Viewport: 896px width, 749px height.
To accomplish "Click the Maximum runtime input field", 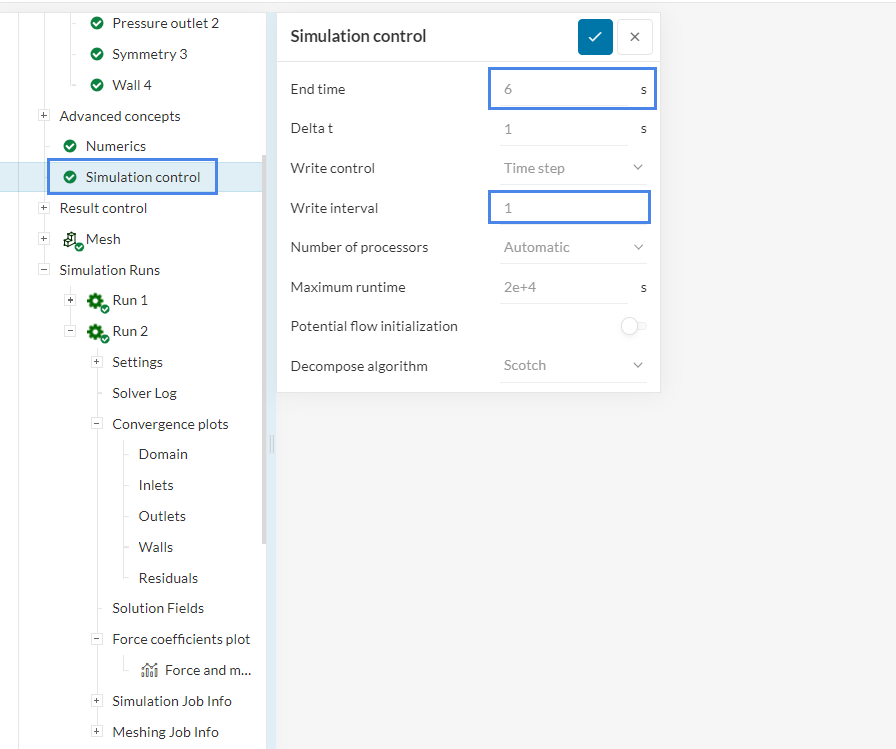I will [563, 287].
